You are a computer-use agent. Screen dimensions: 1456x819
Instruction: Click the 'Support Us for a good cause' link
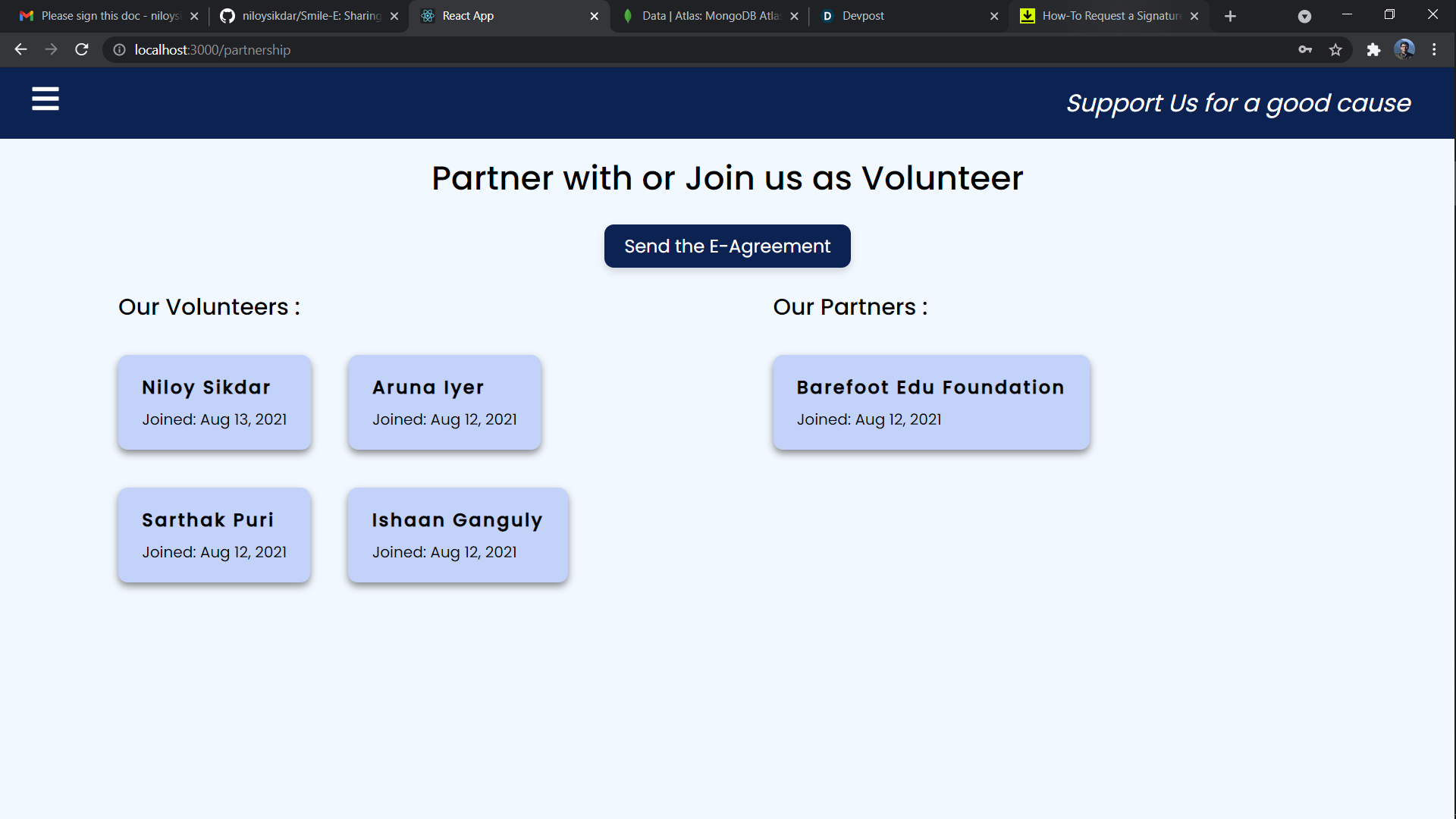[x=1238, y=103]
